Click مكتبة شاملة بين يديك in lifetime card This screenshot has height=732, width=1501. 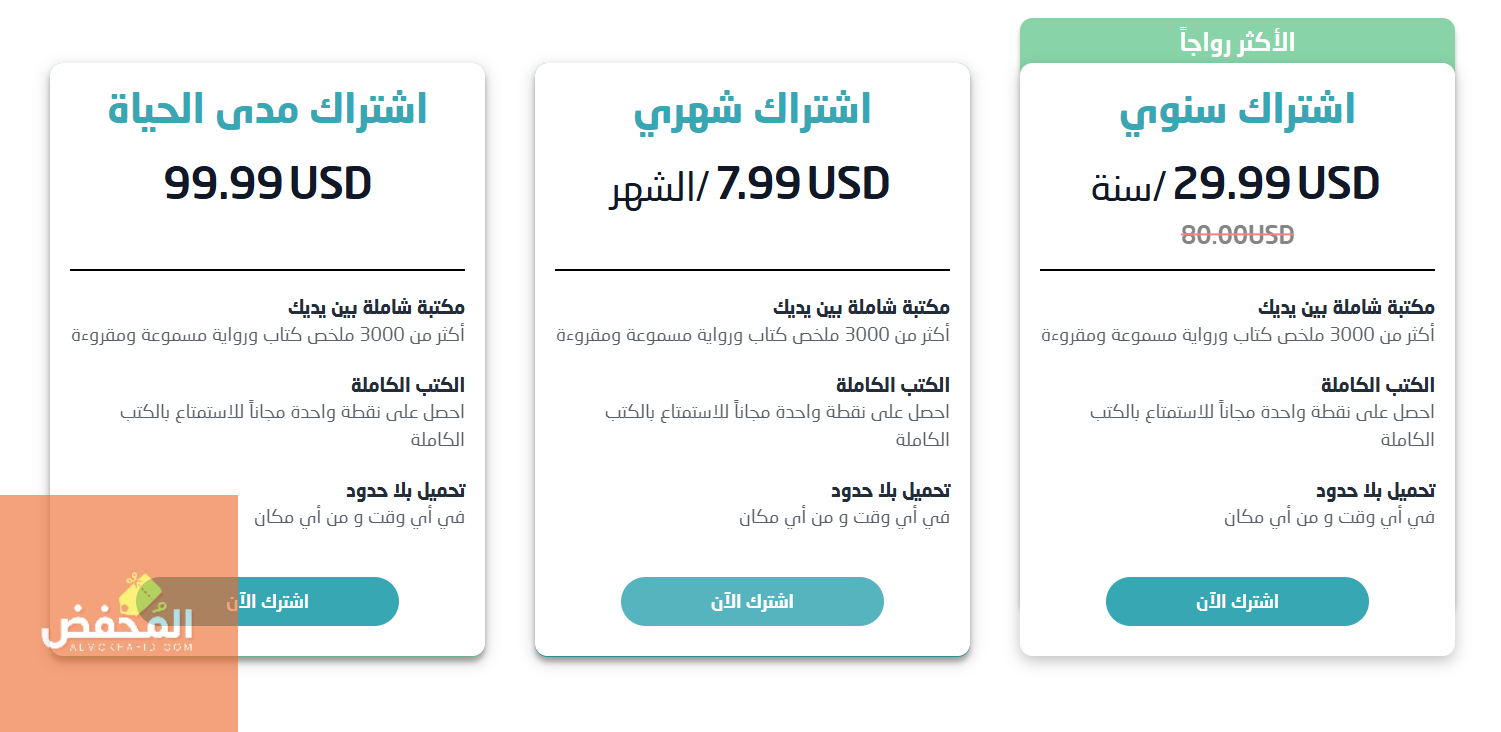[x=376, y=308]
